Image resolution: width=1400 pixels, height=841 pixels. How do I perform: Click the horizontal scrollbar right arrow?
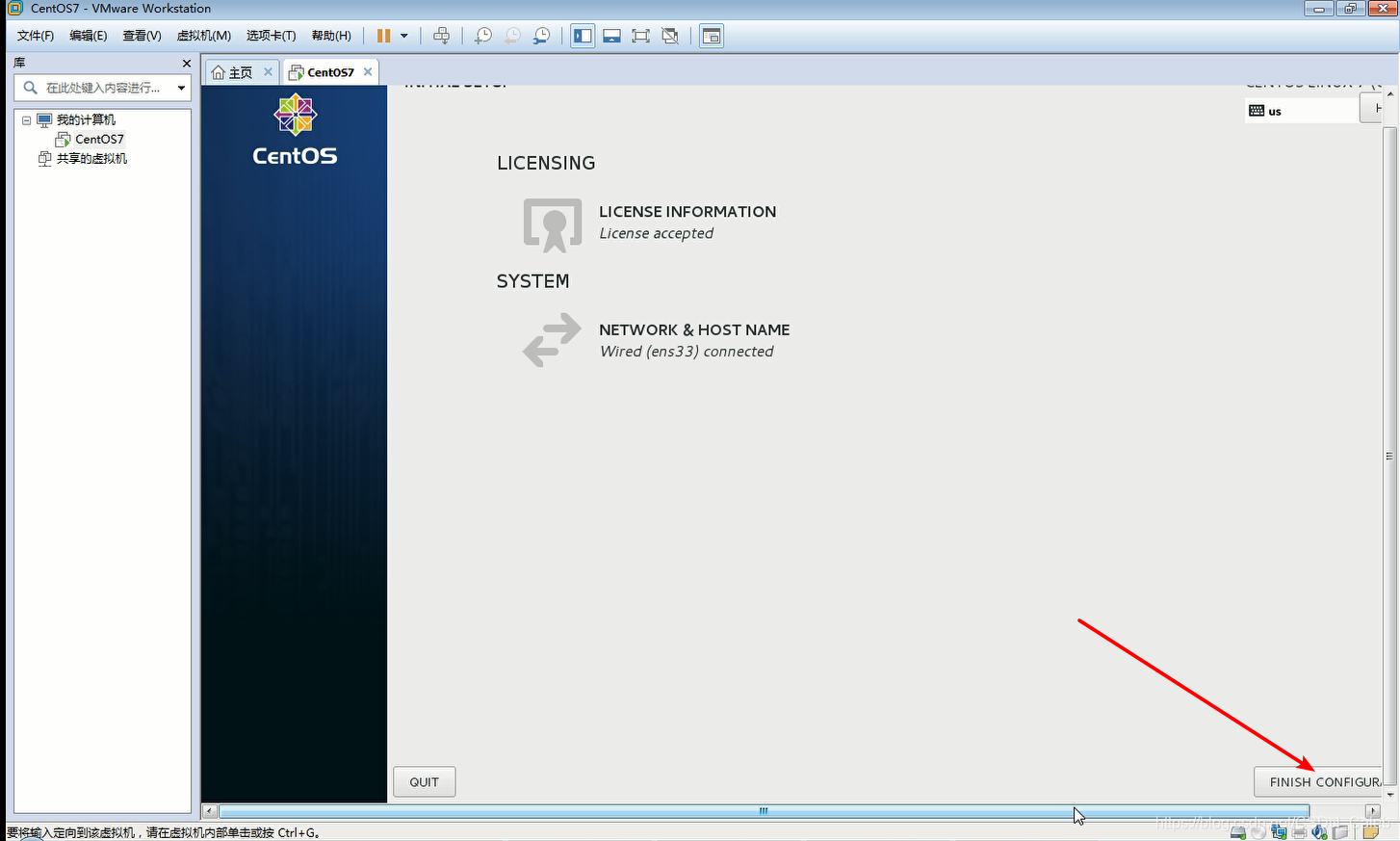[x=1373, y=811]
